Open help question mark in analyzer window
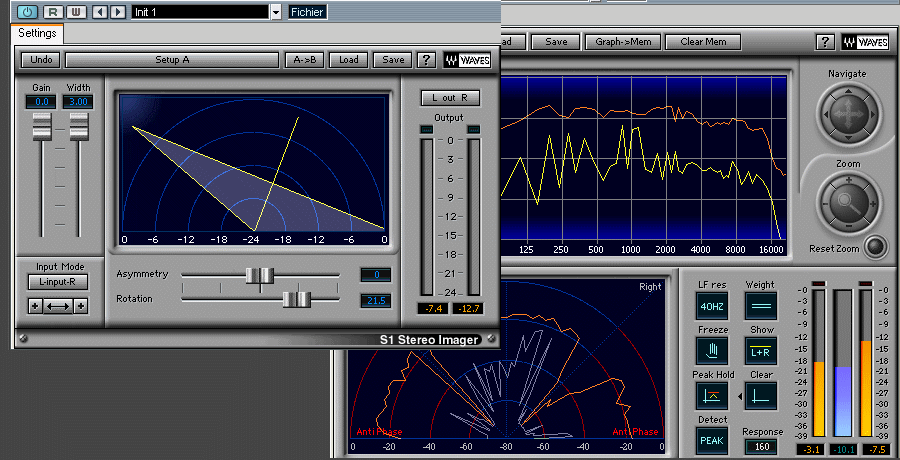 coord(825,42)
